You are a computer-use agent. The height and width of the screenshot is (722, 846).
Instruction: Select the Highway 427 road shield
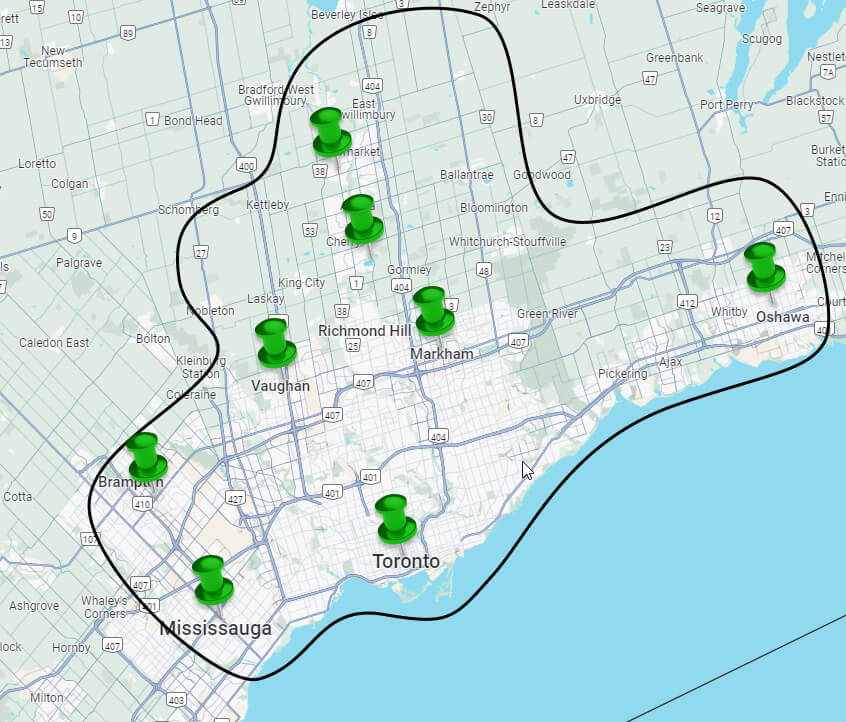pyautogui.click(x=236, y=497)
